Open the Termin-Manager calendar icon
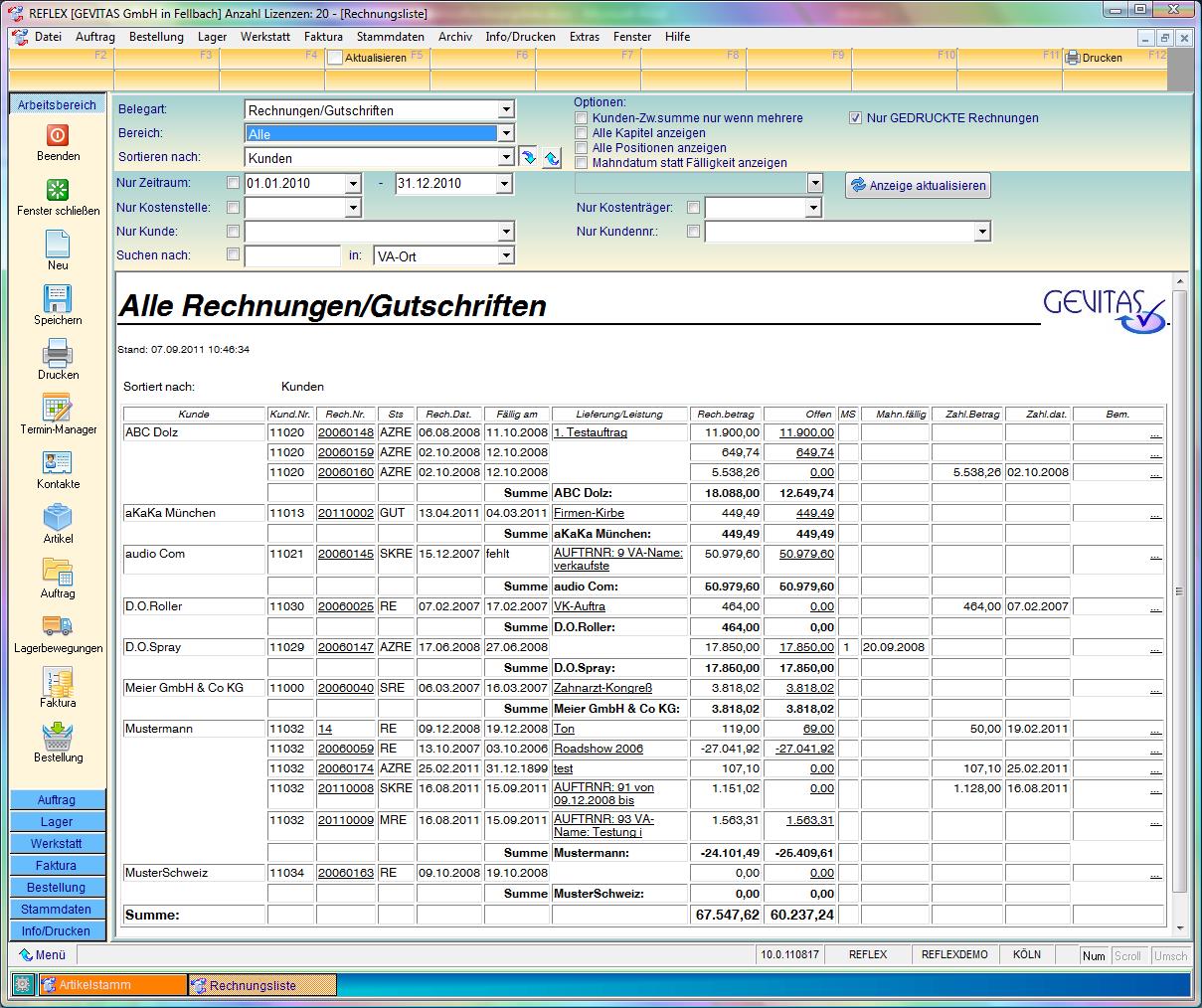Screen dimensions: 1202x1008 coord(58,409)
